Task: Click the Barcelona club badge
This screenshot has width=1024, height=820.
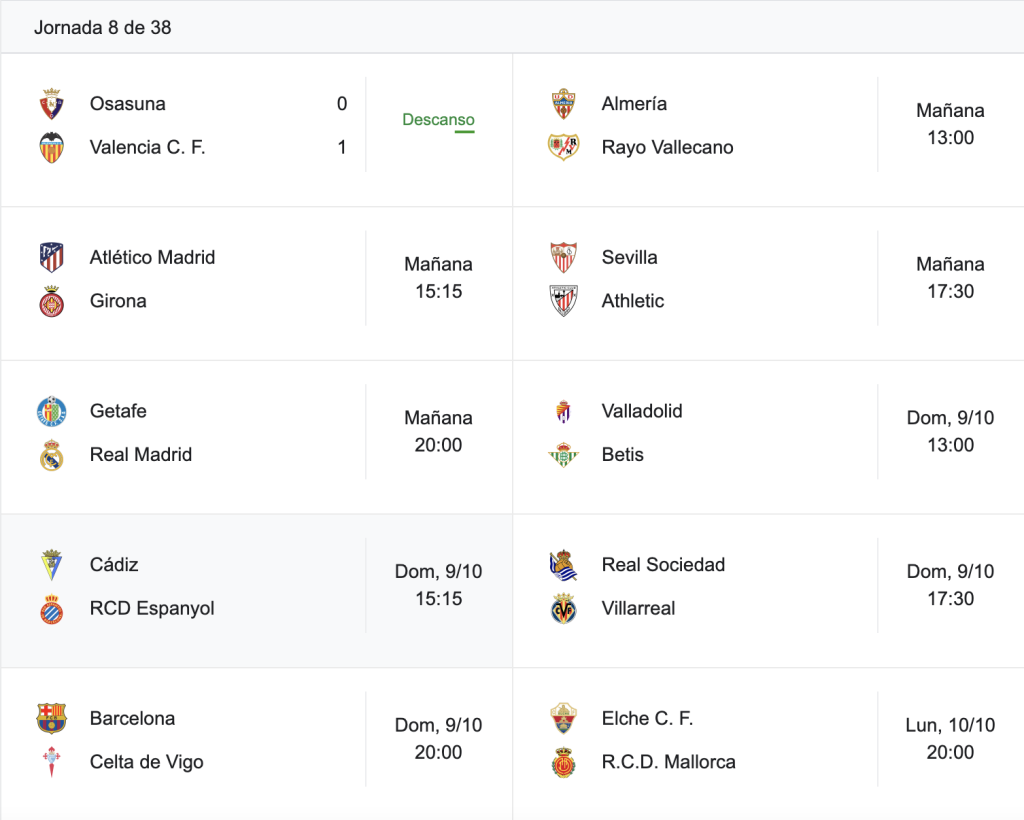Action: coord(52,718)
